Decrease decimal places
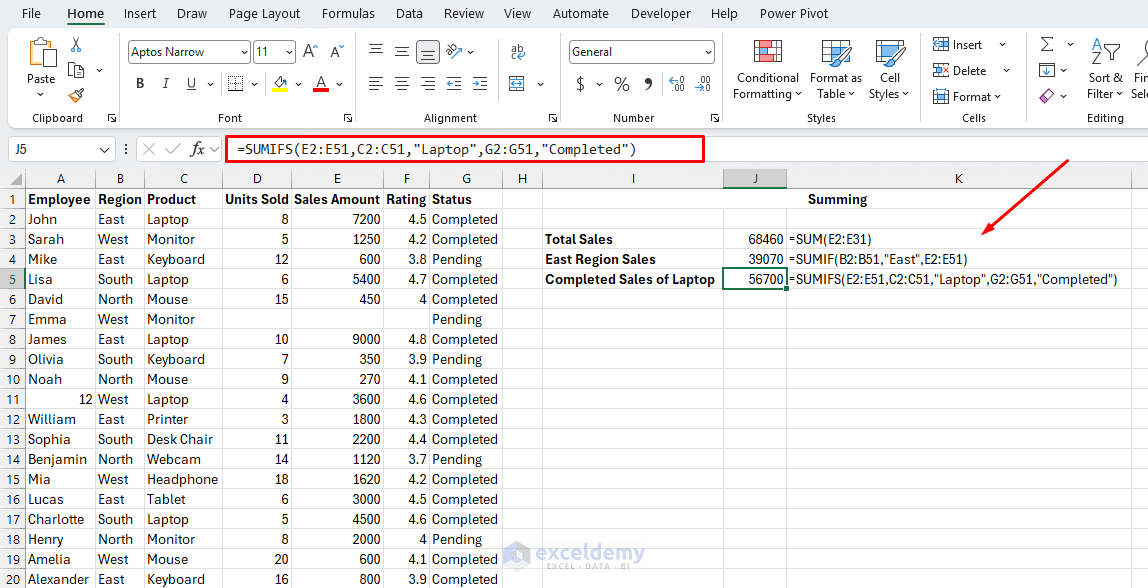Image resolution: width=1148 pixels, height=588 pixels. click(703, 84)
